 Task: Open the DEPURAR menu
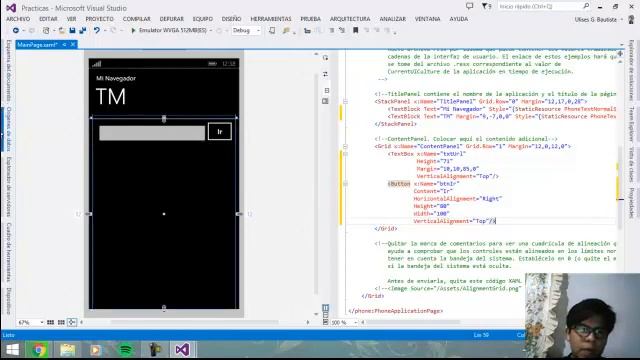(x=171, y=19)
